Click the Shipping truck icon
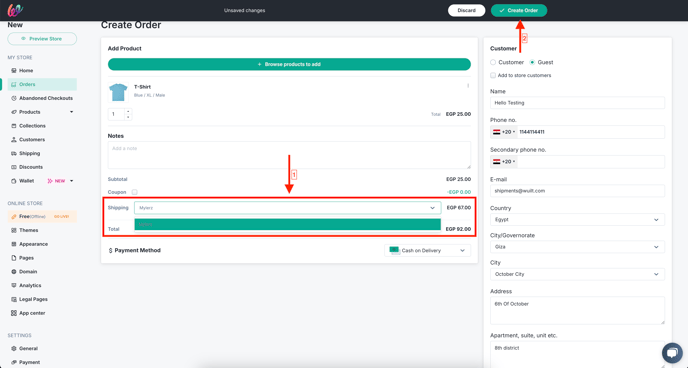The image size is (688, 368). coord(14,154)
